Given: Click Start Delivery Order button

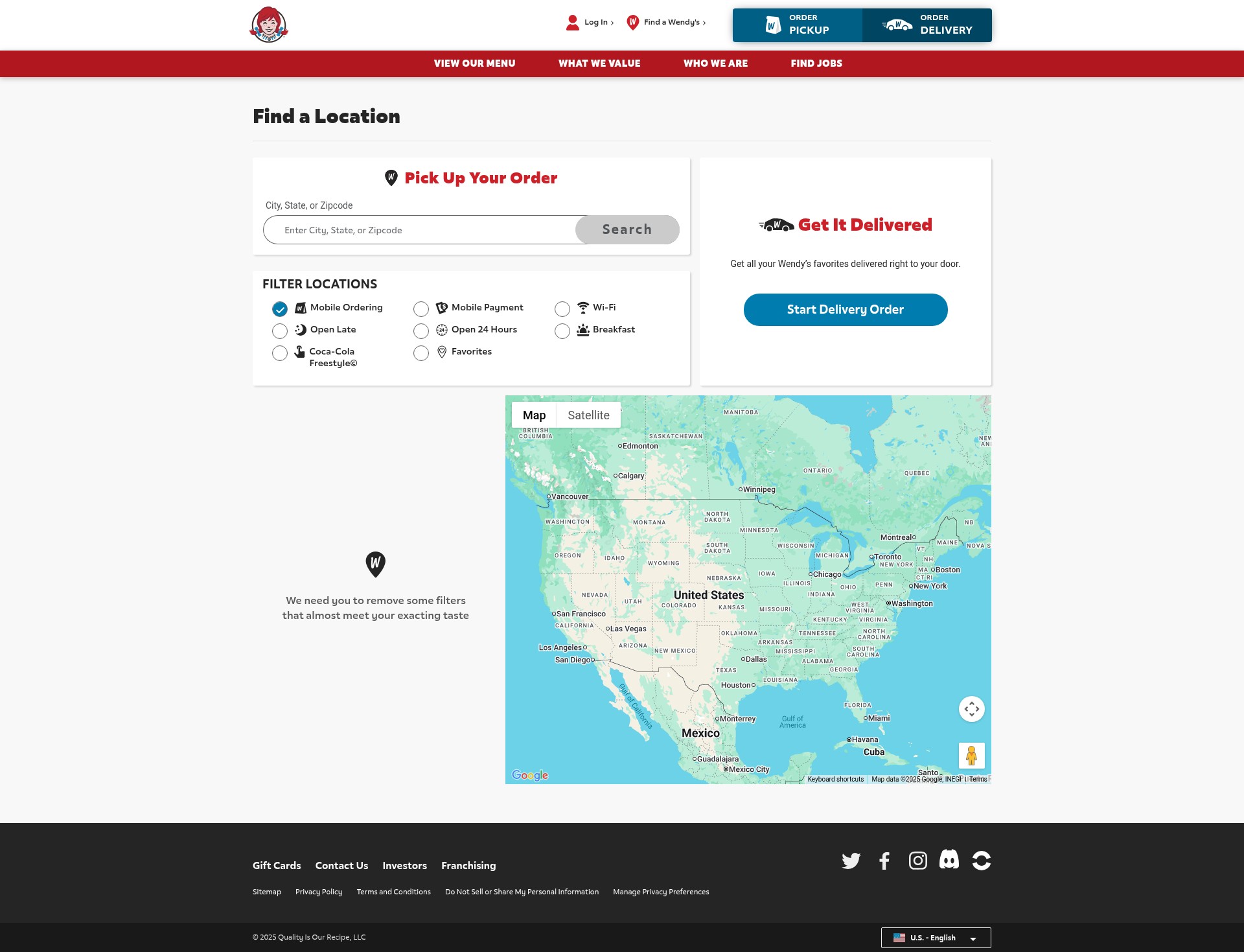Looking at the screenshot, I should (846, 310).
